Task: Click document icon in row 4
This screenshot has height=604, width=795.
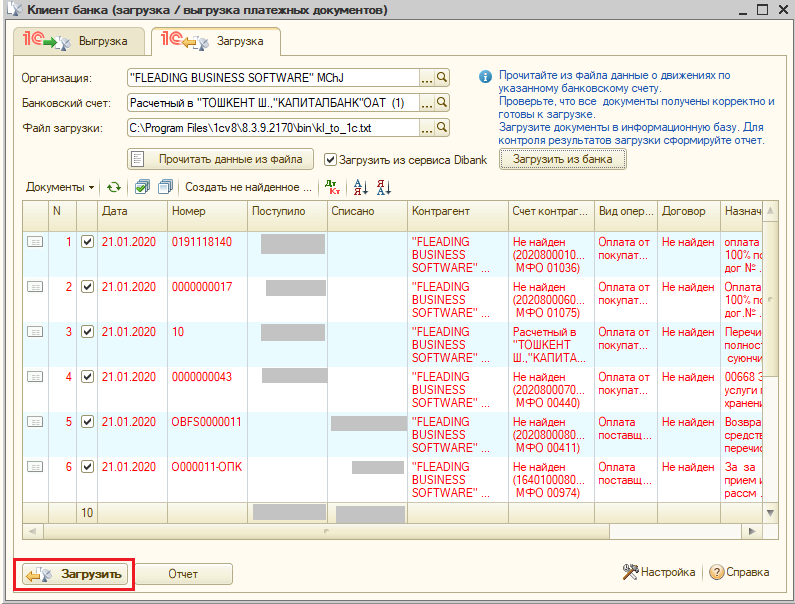Action: 35,377
